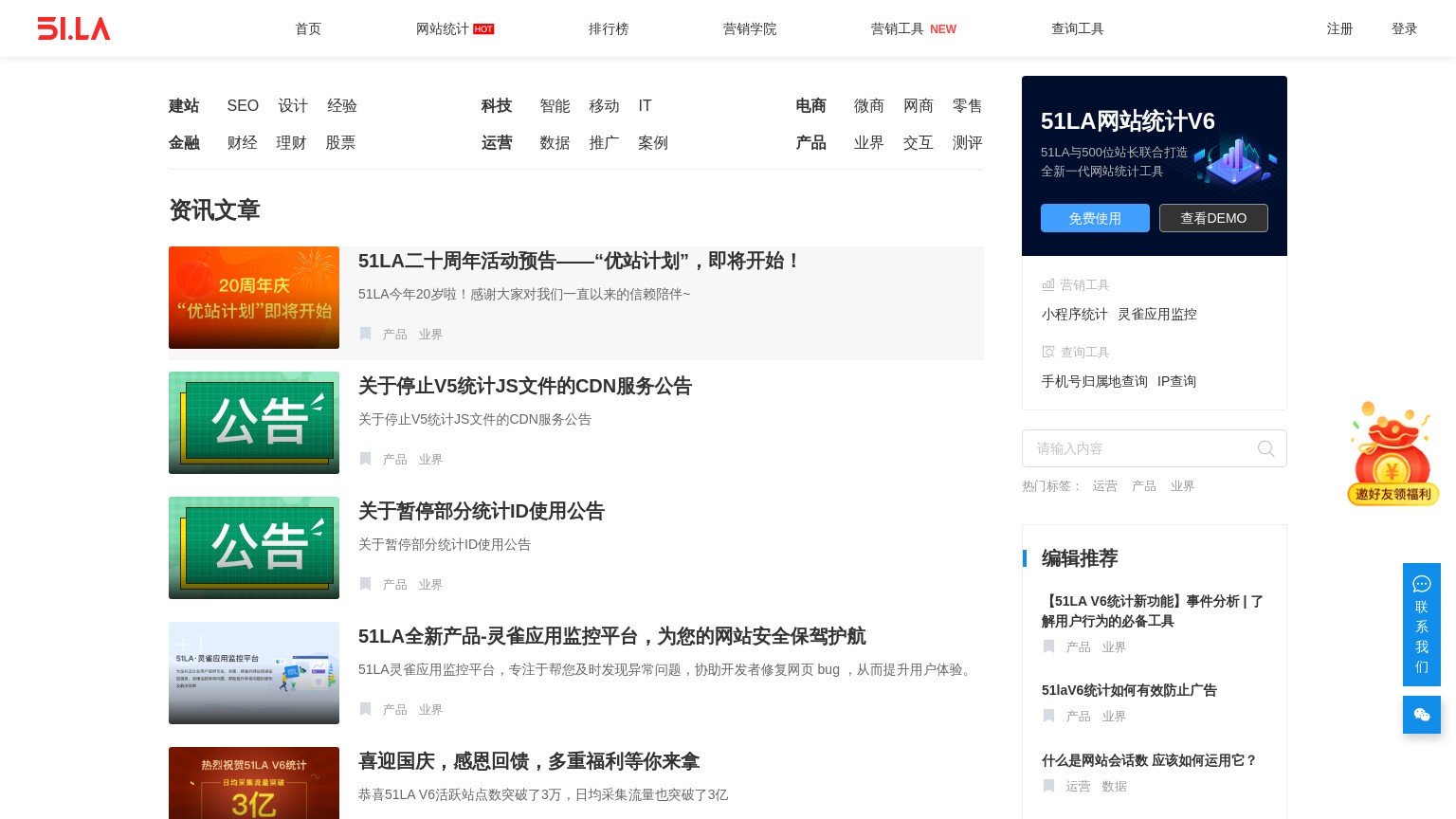Select the 股票 category
This screenshot has height=819, width=1456.
340,143
